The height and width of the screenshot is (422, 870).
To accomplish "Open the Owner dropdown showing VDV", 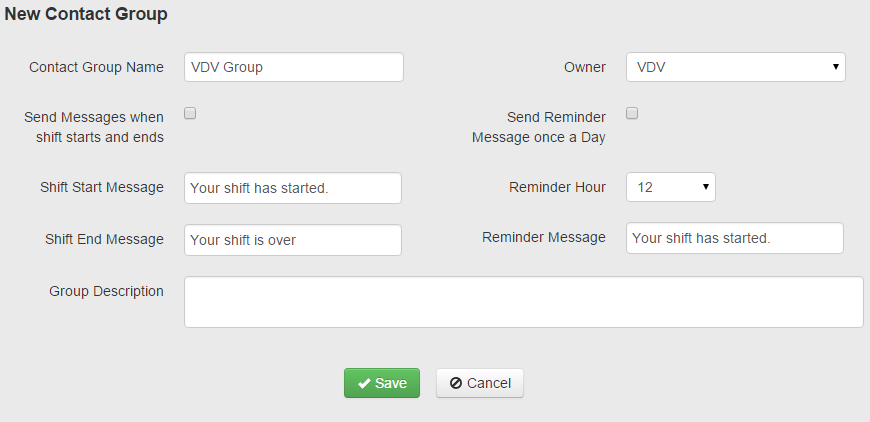I will click(735, 67).
